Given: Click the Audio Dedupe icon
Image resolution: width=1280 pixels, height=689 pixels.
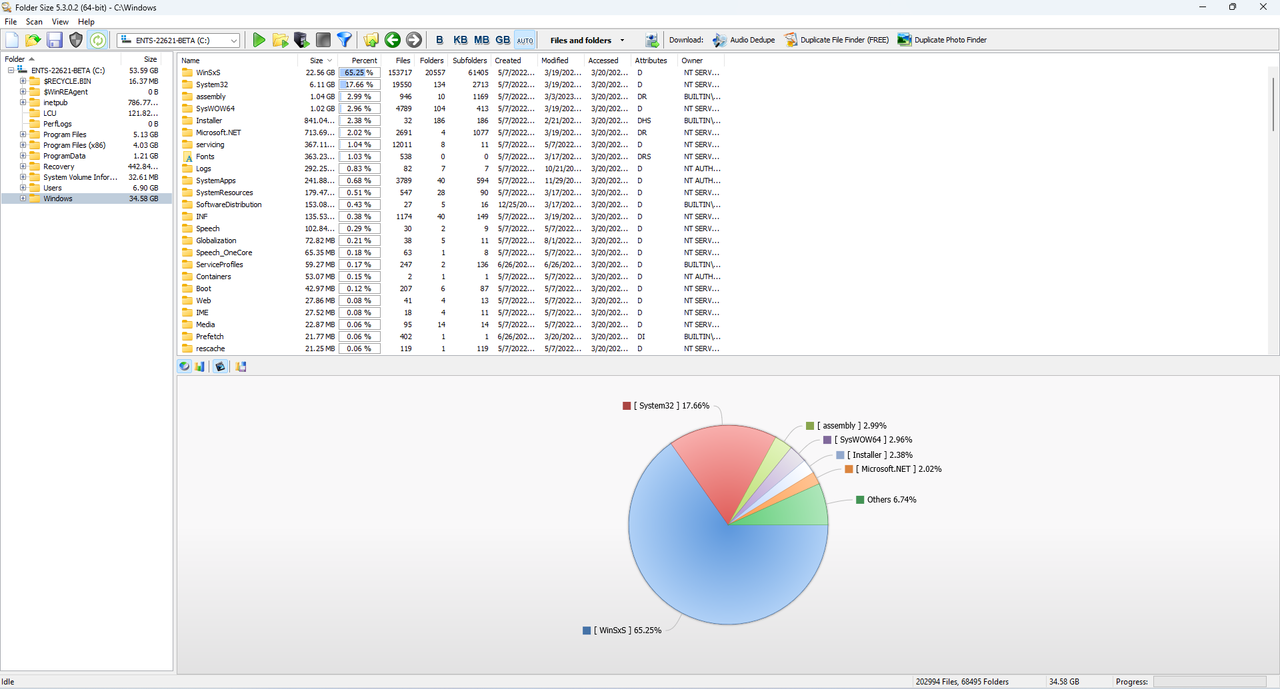Looking at the screenshot, I should point(720,40).
